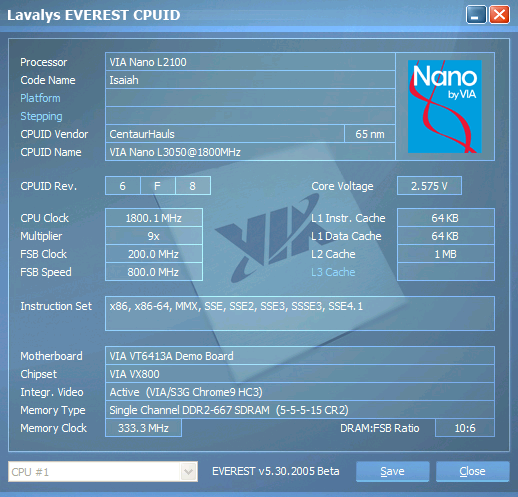Image resolution: width=518 pixels, height=497 pixels.
Task: Click the 1 MB L2 cache value
Action: point(446,254)
